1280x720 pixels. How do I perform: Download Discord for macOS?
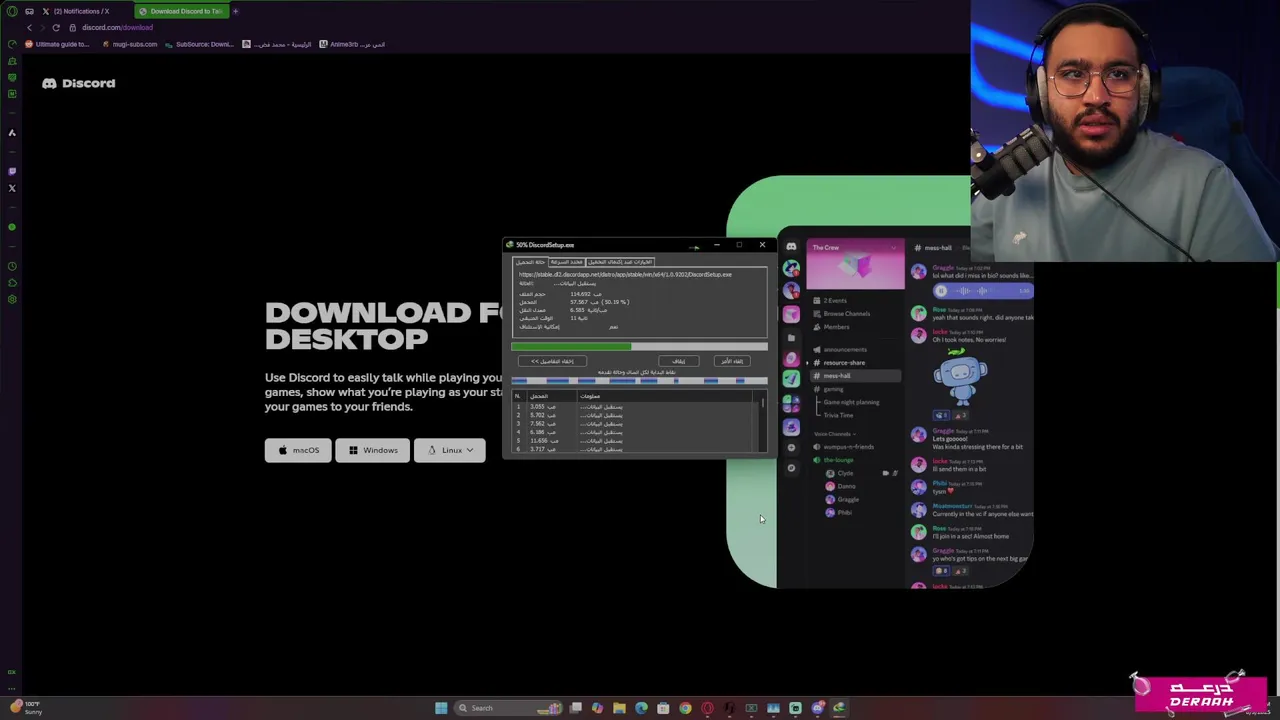tap(298, 450)
